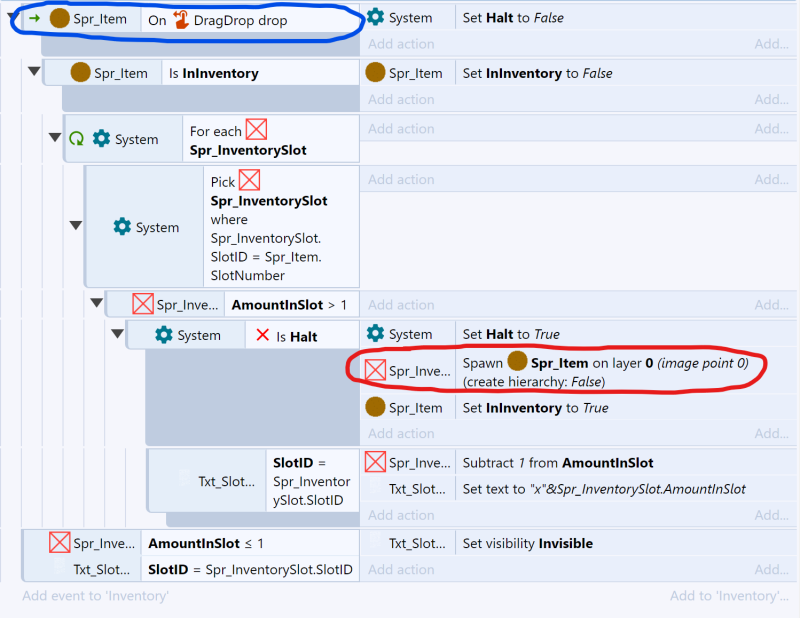Click the green trigger arrow on the top event
800x618 pixels.
[34, 19]
